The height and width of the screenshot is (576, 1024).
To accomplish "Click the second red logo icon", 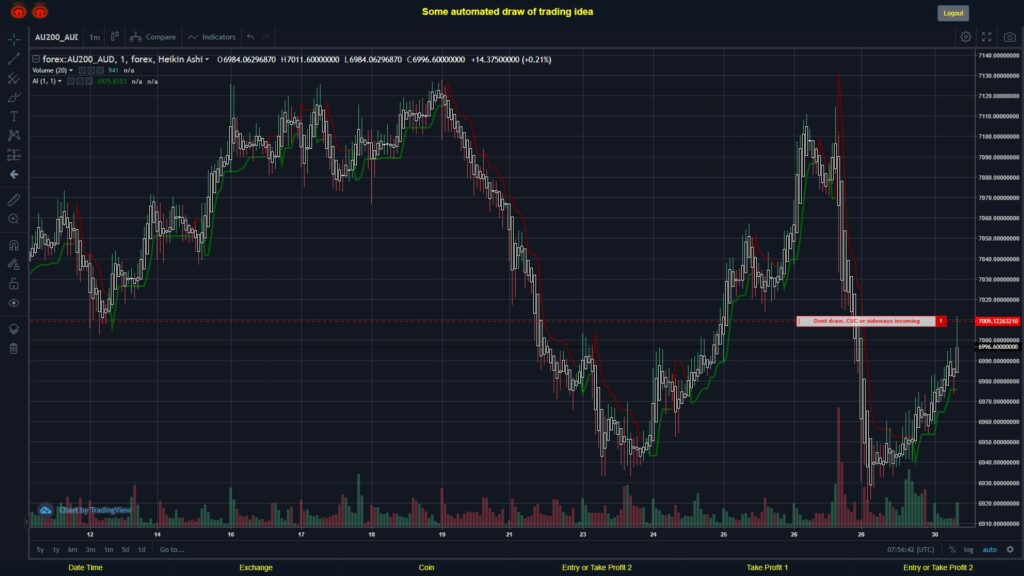I will [40, 11].
